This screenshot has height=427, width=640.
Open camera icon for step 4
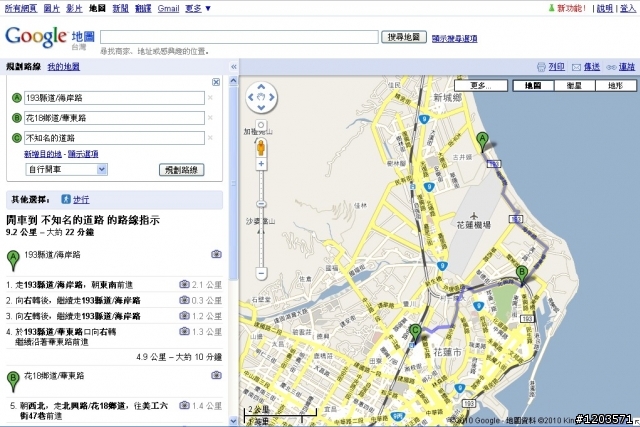(x=184, y=331)
